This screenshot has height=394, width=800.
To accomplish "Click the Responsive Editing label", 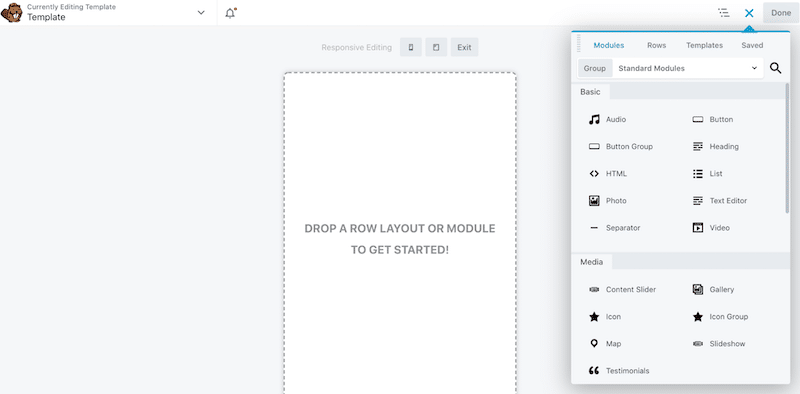I will tap(357, 47).
